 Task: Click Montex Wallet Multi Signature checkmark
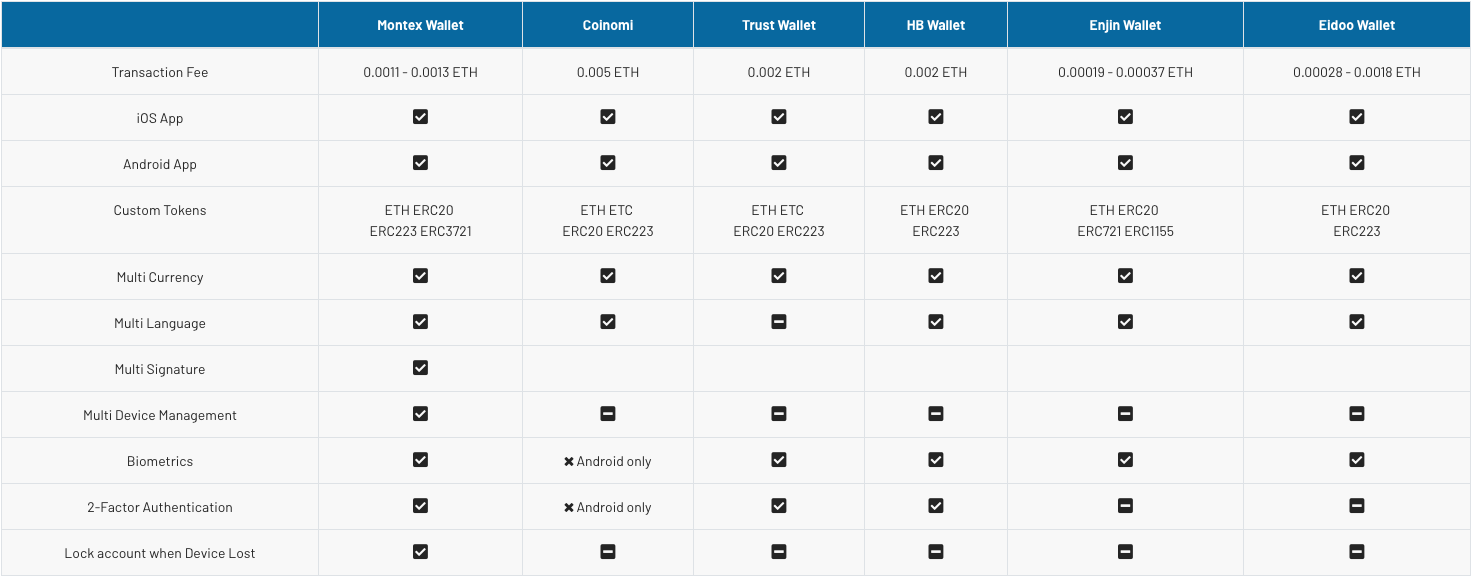(420, 368)
